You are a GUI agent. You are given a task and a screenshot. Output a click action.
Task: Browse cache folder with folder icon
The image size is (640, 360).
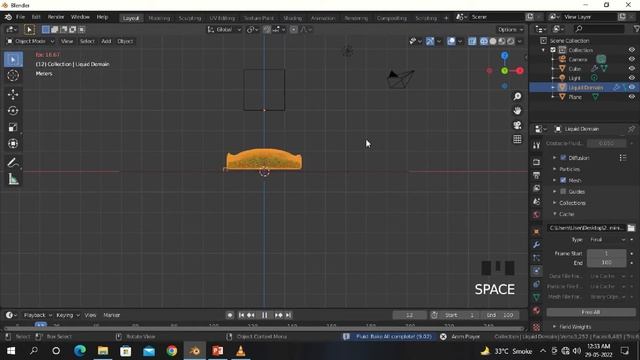click(631, 228)
